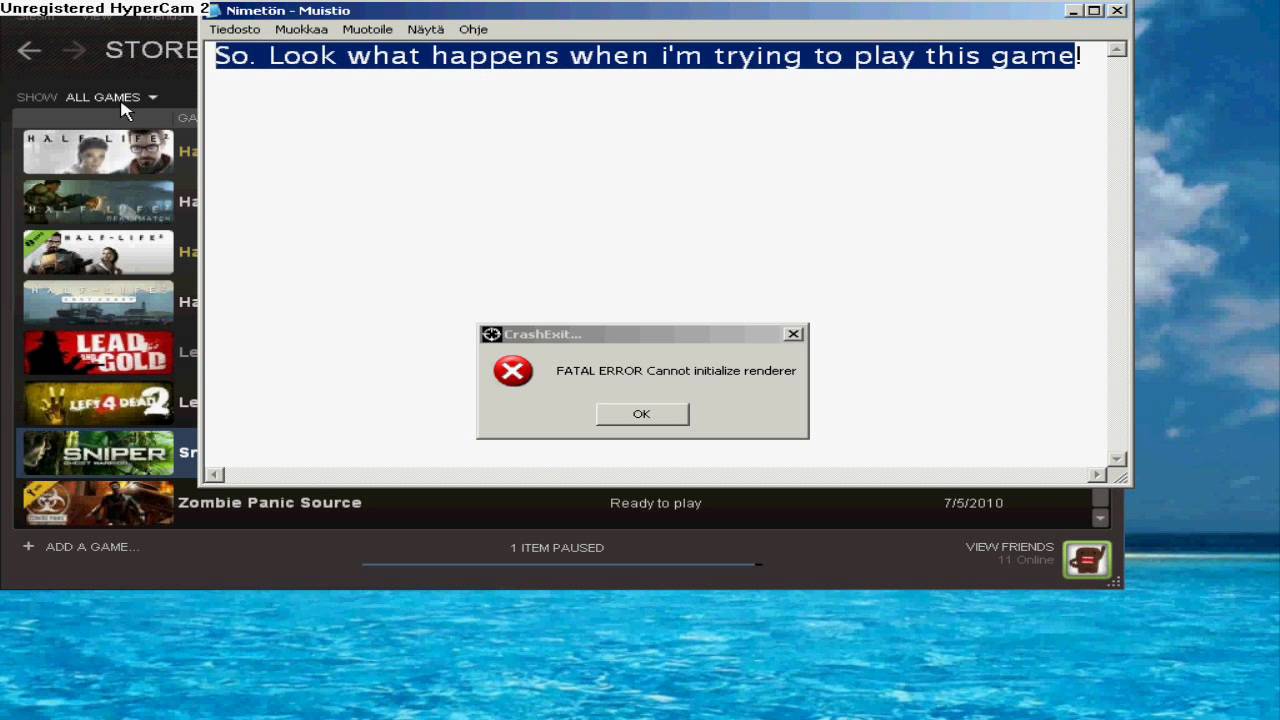Click the Muistio vertical scrollbar down arrow
The width and height of the screenshot is (1280, 720).
point(1118,458)
